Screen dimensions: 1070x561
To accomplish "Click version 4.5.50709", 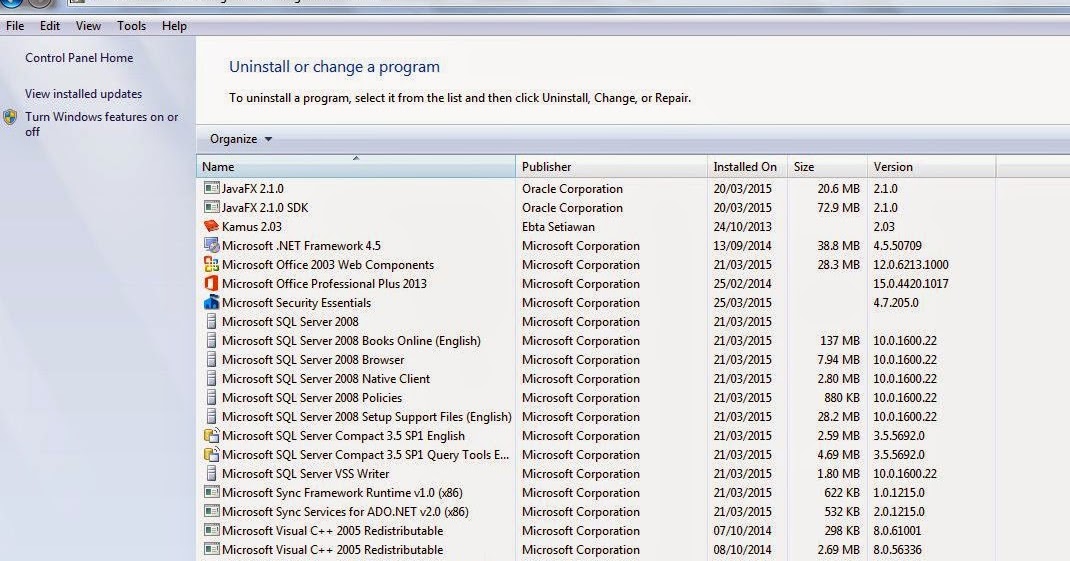I will coord(897,245).
